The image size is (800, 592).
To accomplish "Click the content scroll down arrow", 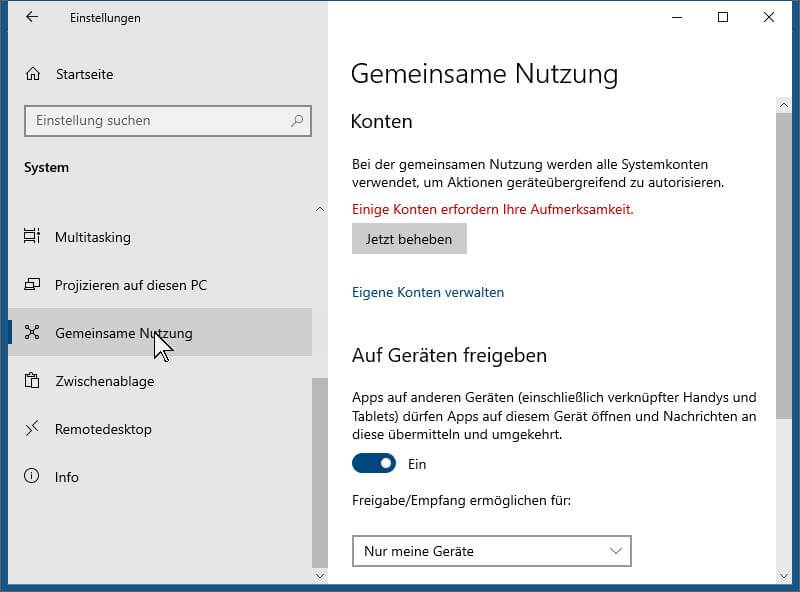I will pyautogui.click(x=784, y=576).
